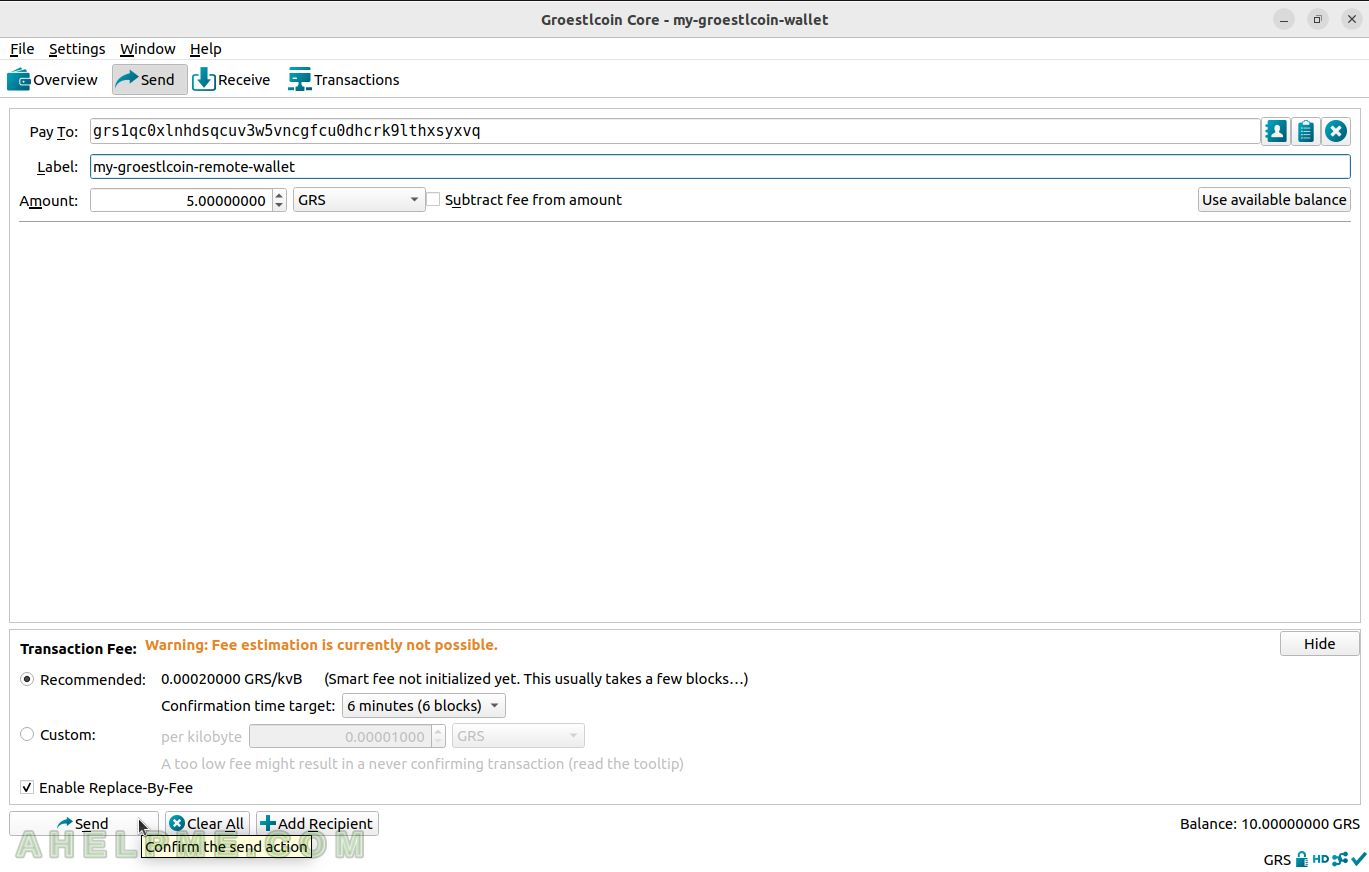Choose a previously used address from the address book icon

pyautogui.click(x=1275, y=131)
